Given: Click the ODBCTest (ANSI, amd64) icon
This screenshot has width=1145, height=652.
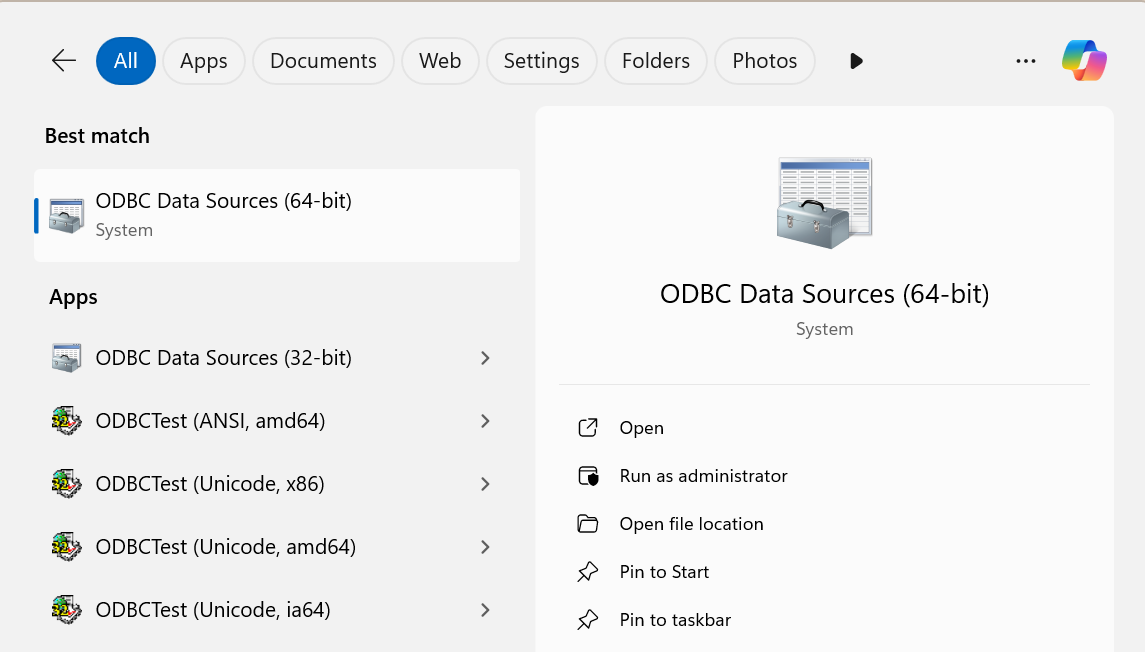Looking at the screenshot, I should (x=66, y=420).
